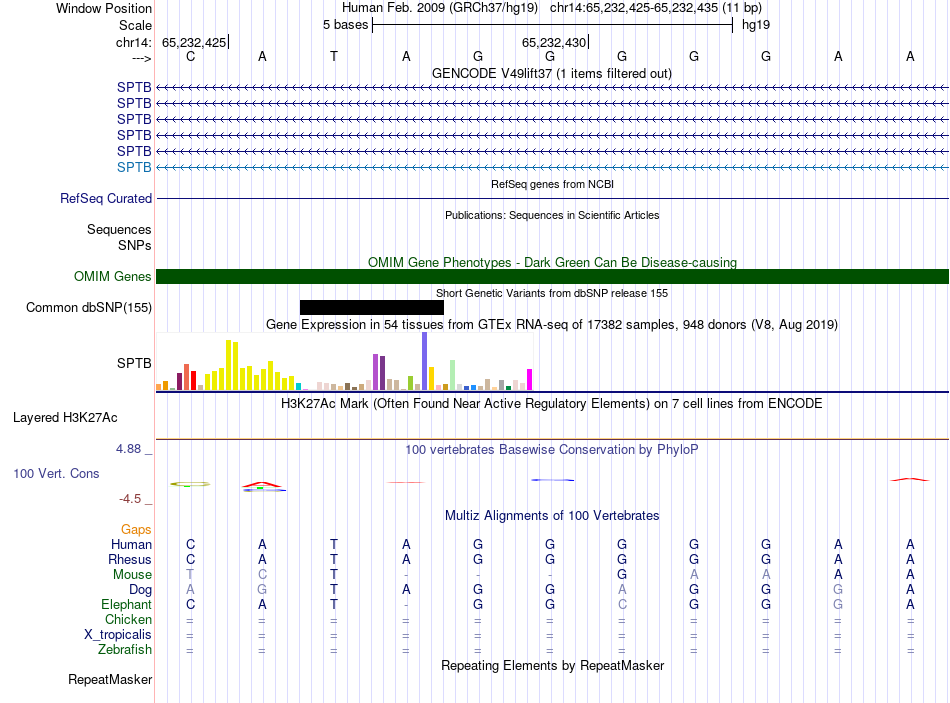Click the Sequences track label
Viewport: 950px width, 703px height.
119,230
